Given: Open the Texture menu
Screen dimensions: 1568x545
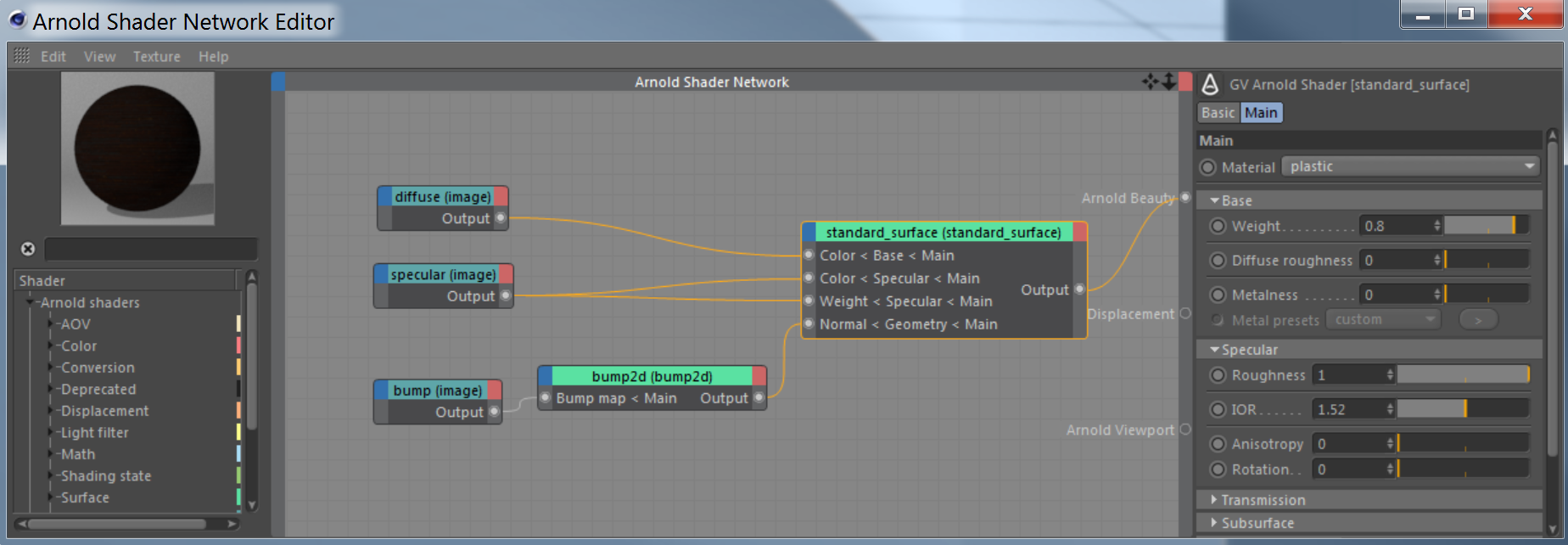Looking at the screenshot, I should point(157,56).
